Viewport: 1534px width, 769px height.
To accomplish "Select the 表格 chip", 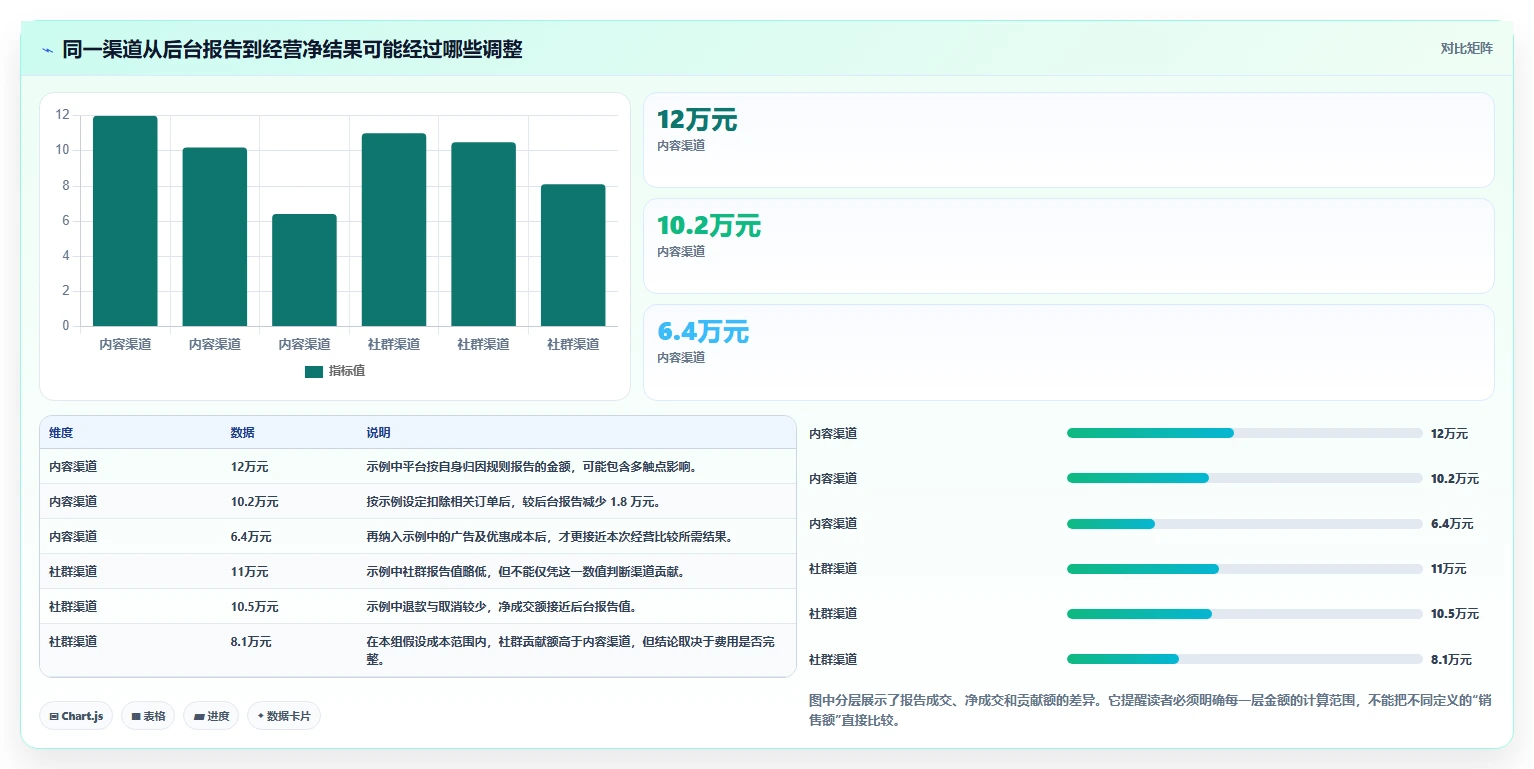I will (148, 716).
